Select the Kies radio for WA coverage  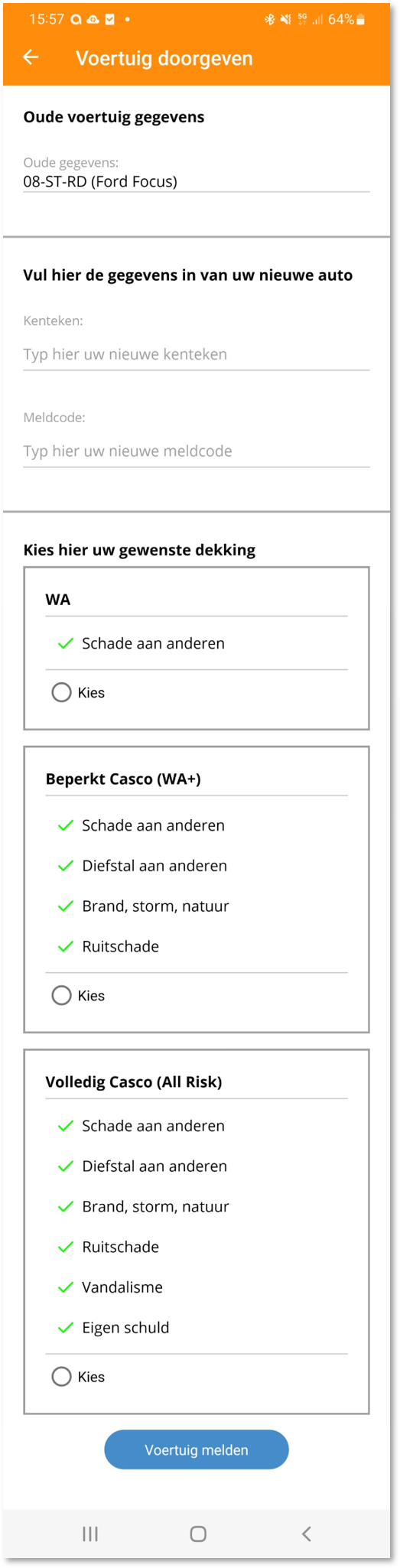point(61,692)
